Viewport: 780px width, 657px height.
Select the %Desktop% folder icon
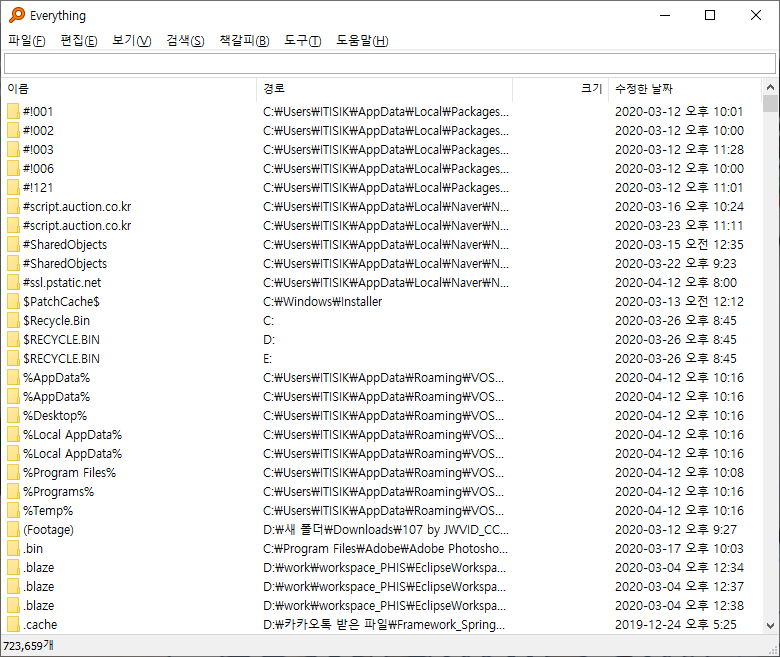click(13, 415)
